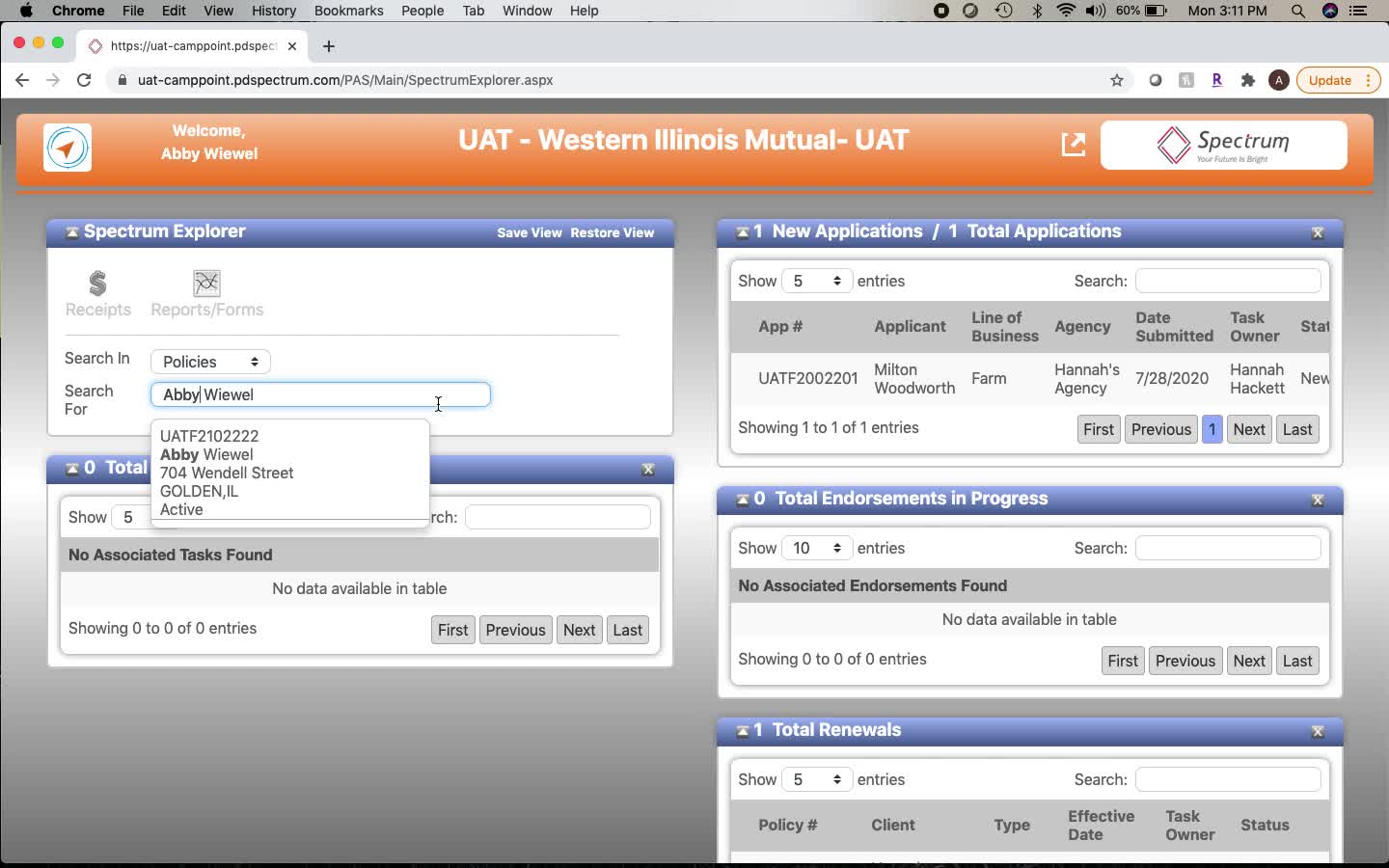Image resolution: width=1389 pixels, height=868 pixels.
Task: Click Last in New Applications pagination
Action: (x=1297, y=429)
